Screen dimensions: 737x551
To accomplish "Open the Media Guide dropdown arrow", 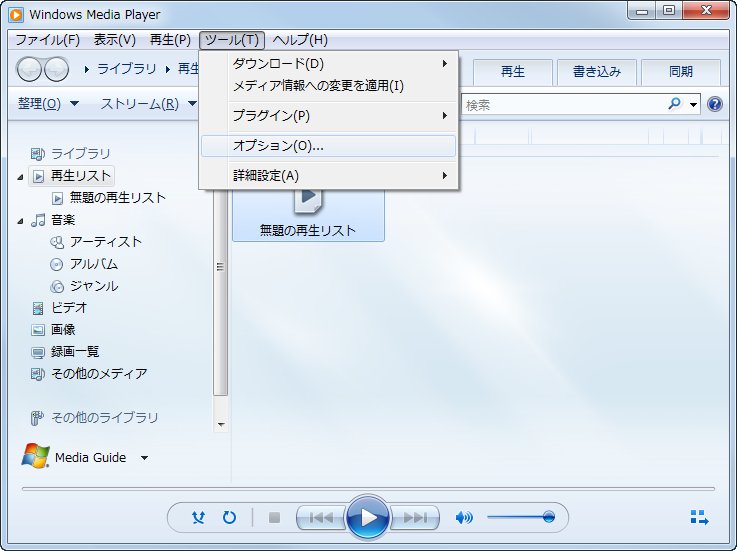I will 145,458.
